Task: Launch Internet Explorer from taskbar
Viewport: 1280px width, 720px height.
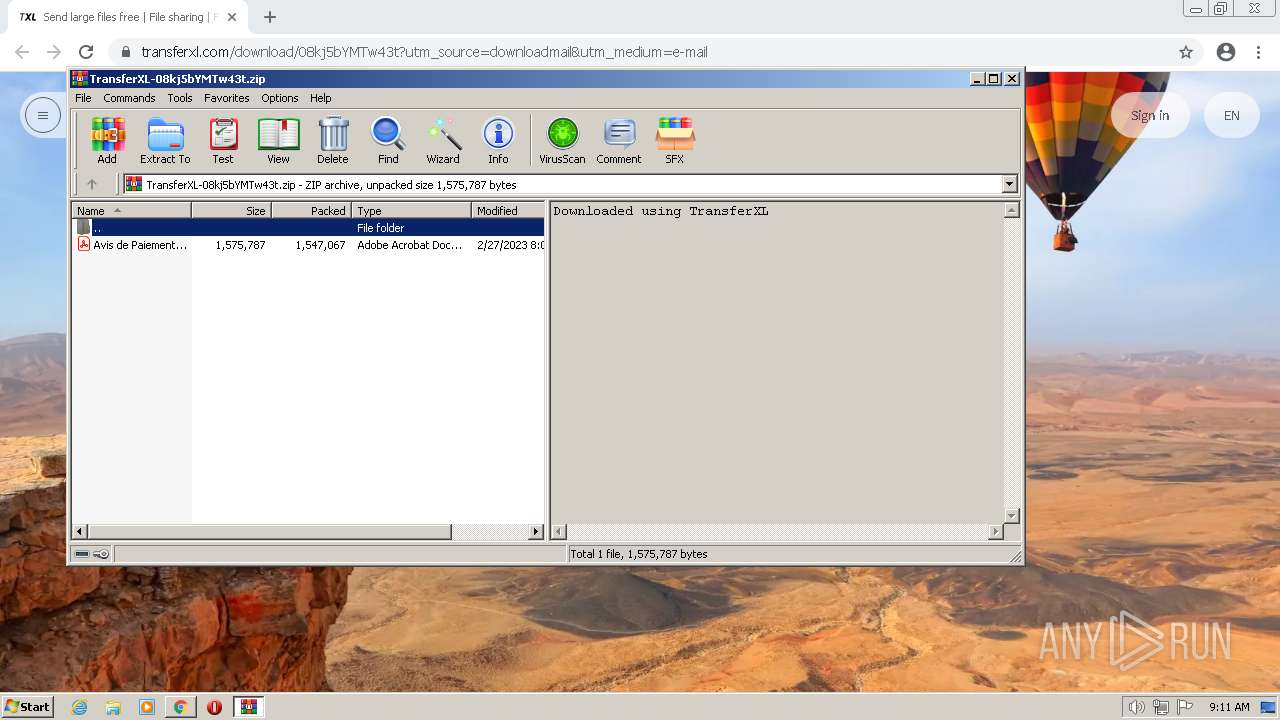Action: 80,707
